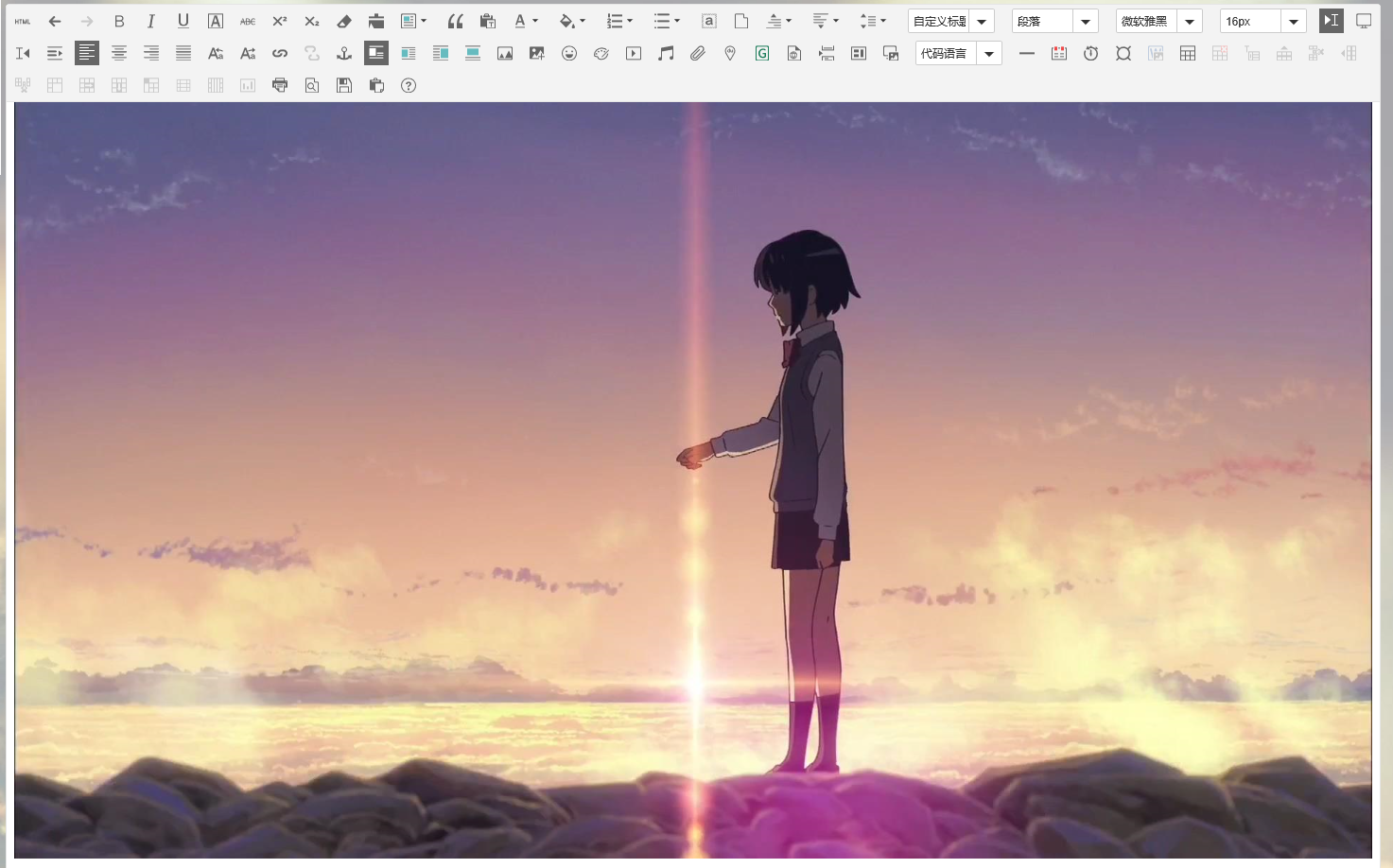Print the document
This screenshot has height=868, width=1393.
pos(280,85)
